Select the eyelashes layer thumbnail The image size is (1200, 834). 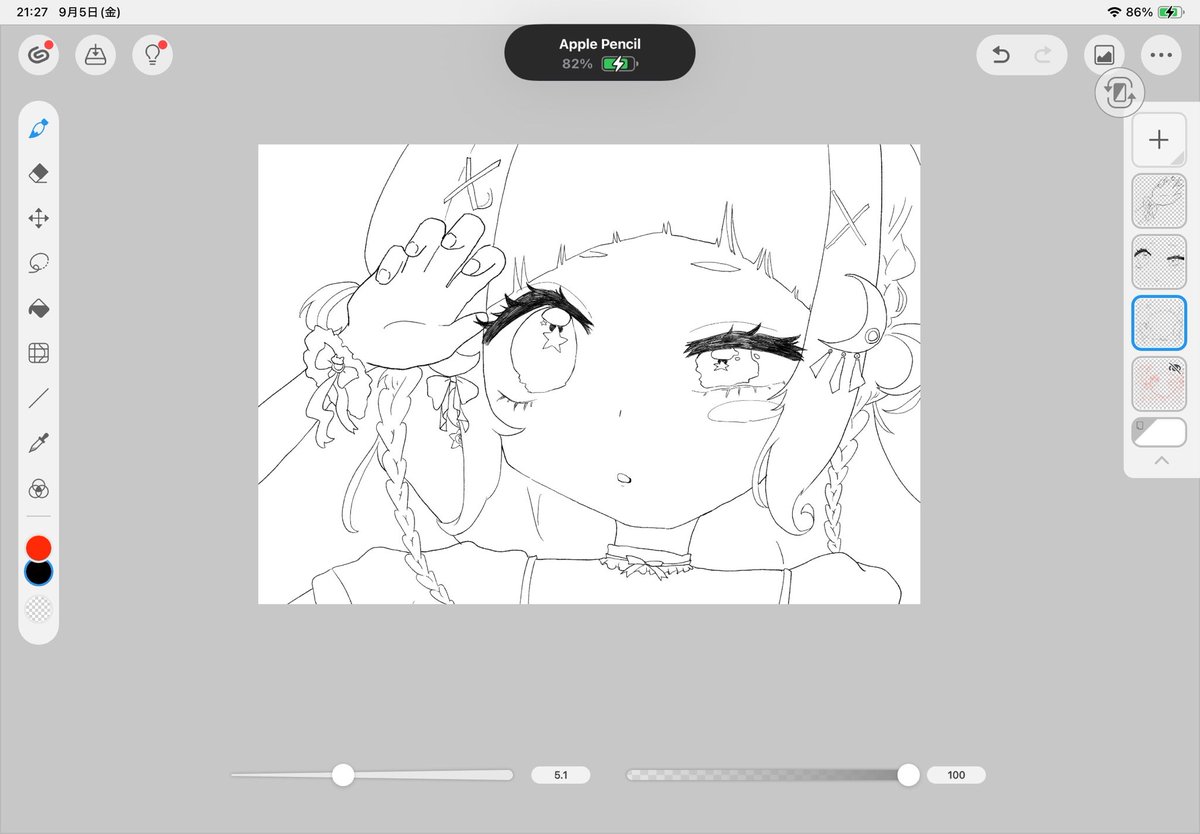1159,262
